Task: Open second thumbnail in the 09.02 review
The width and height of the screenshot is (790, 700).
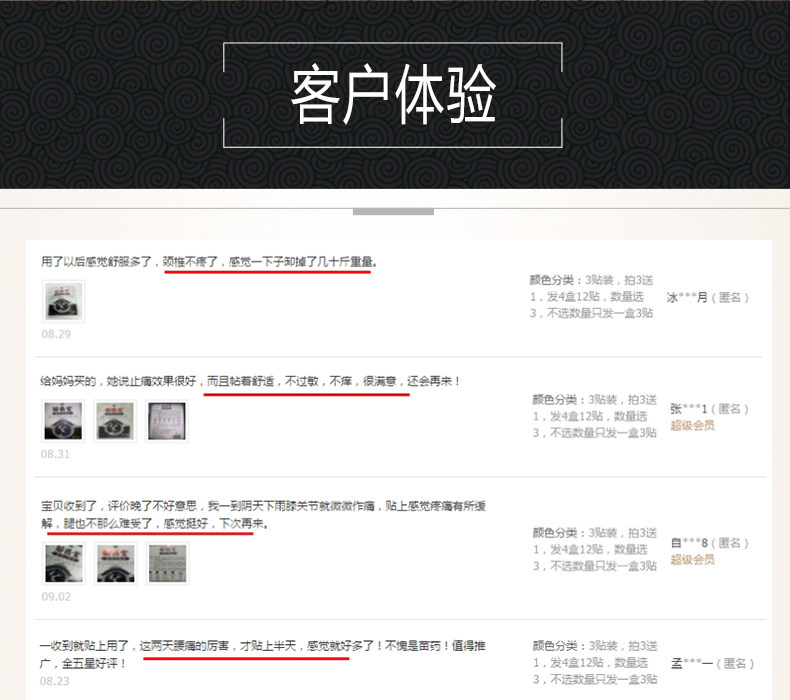Action: (x=115, y=563)
